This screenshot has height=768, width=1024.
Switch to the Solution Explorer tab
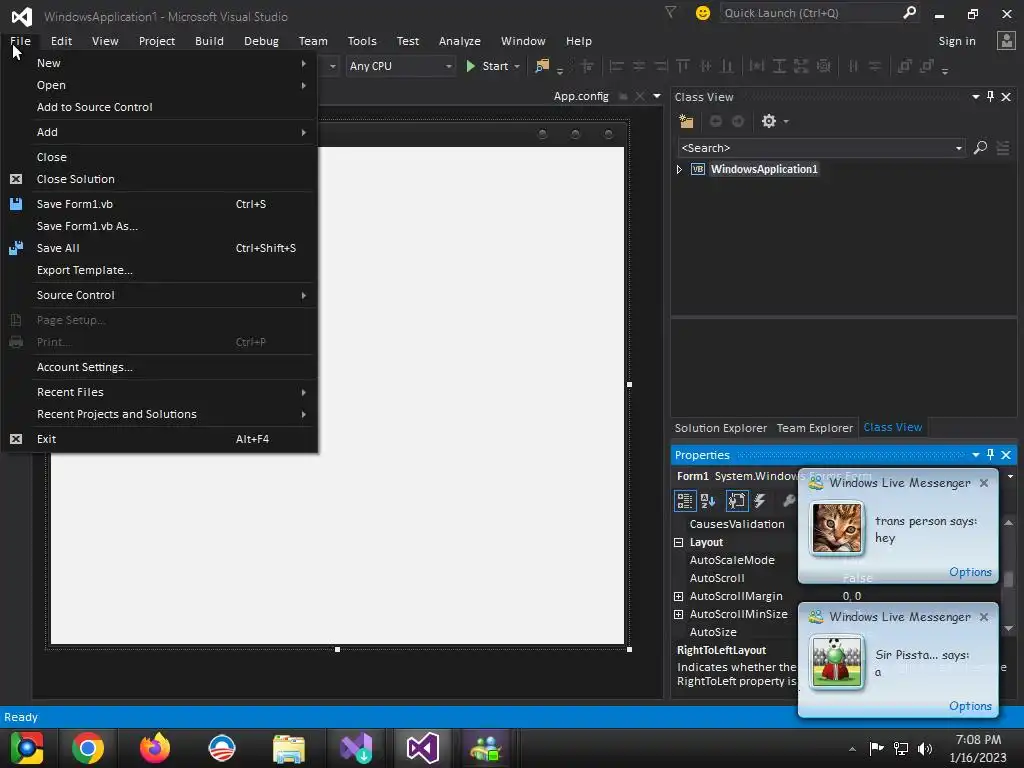[x=720, y=428]
